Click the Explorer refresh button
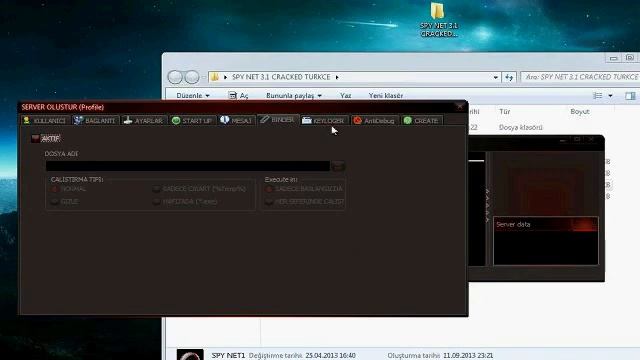Image resolution: width=640 pixels, height=360 pixels. click(x=509, y=77)
